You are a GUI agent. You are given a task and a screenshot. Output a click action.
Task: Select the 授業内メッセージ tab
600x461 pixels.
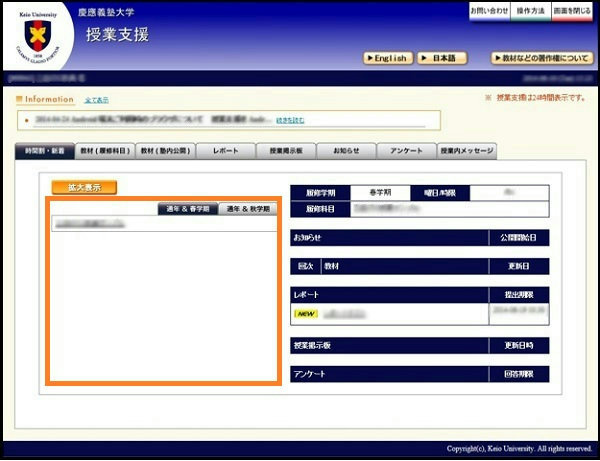(x=467, y=151)
